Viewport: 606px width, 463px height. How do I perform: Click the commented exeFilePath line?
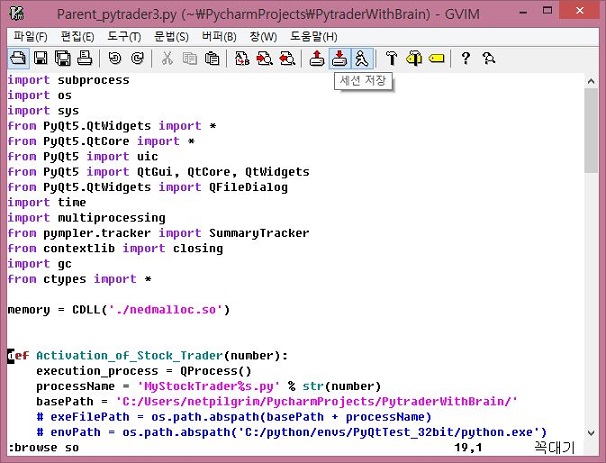click(x=233, y=417)
